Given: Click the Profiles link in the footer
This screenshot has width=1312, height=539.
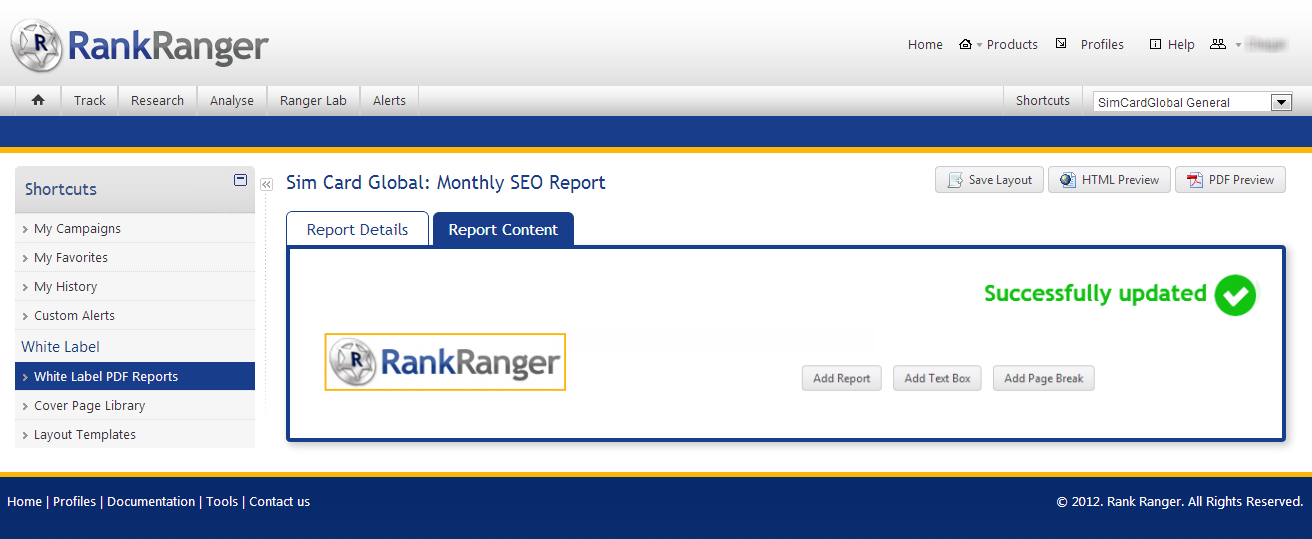Looking at the screenshot, I should tap(74, 502).
